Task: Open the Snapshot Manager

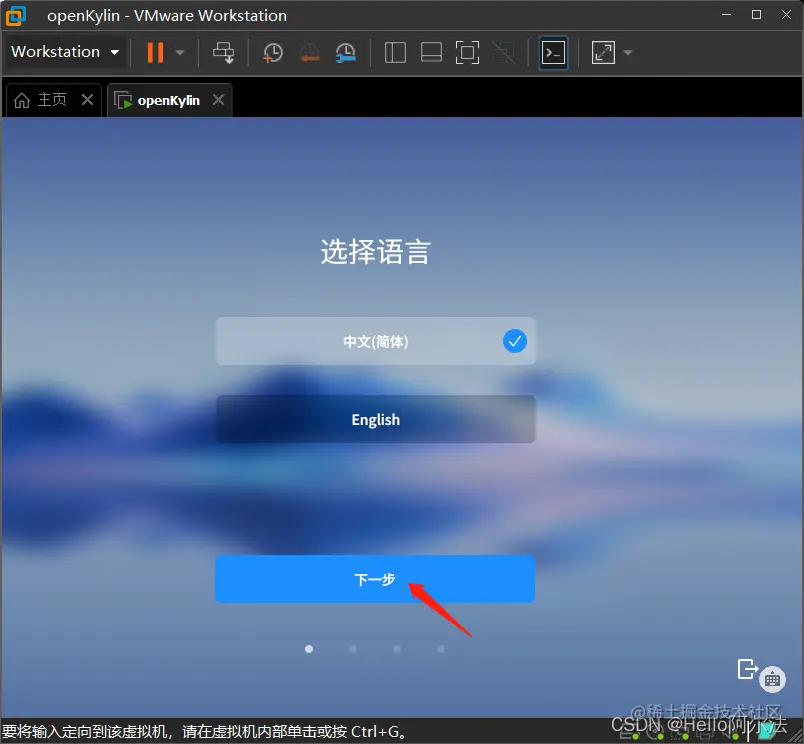Action: 345,52
